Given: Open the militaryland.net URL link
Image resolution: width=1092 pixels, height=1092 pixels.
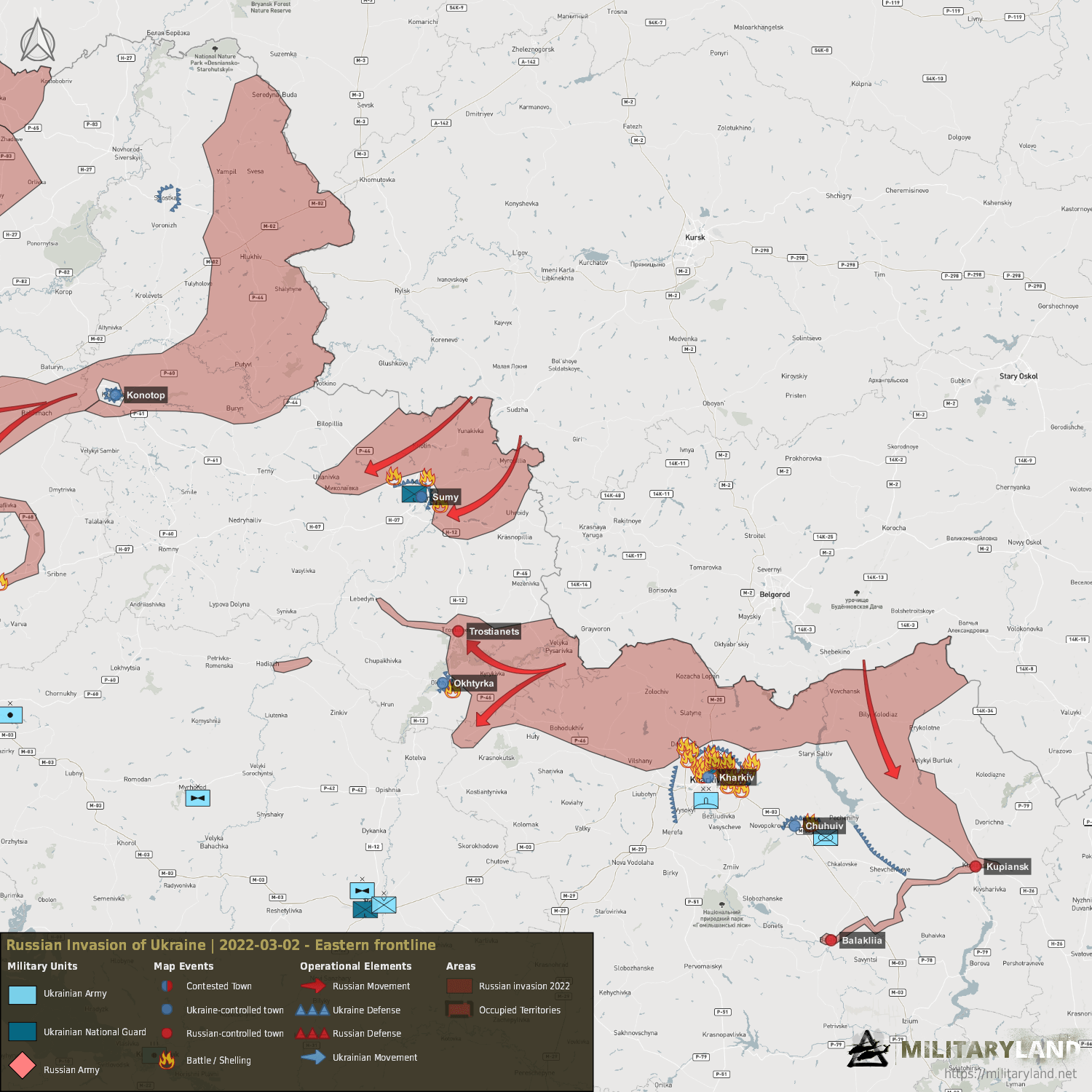Looking at the screenshot, I should (x=1010, y=1073).
